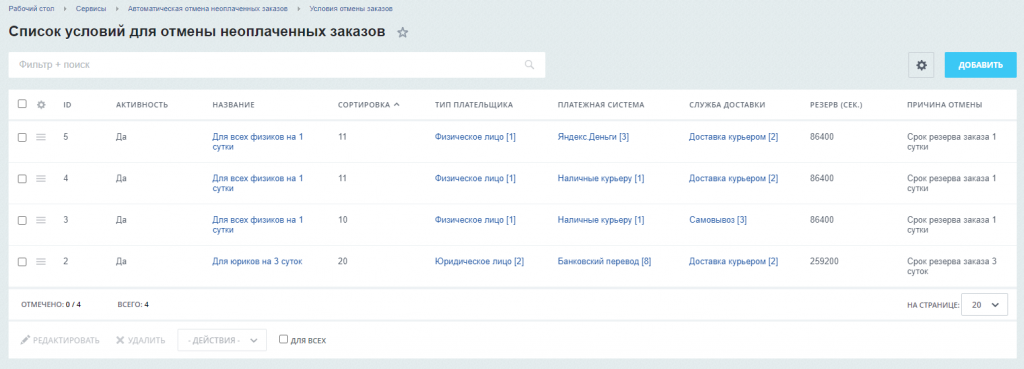Check the row with ID 5

click(22, 137)
